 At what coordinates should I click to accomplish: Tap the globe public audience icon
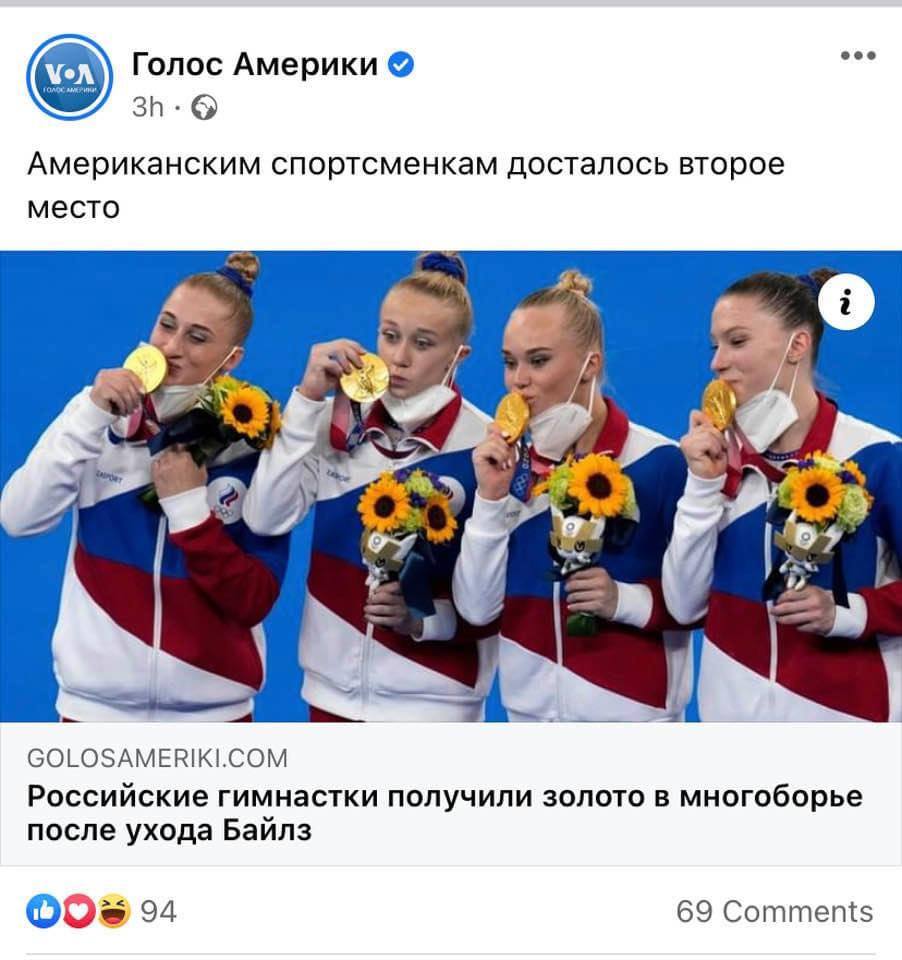point(204,108)
